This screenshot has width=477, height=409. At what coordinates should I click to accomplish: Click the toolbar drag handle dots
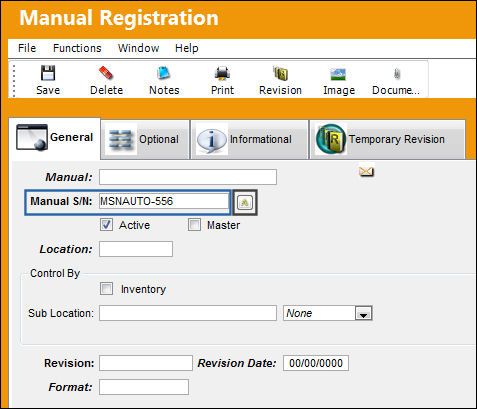pos(14,80)
